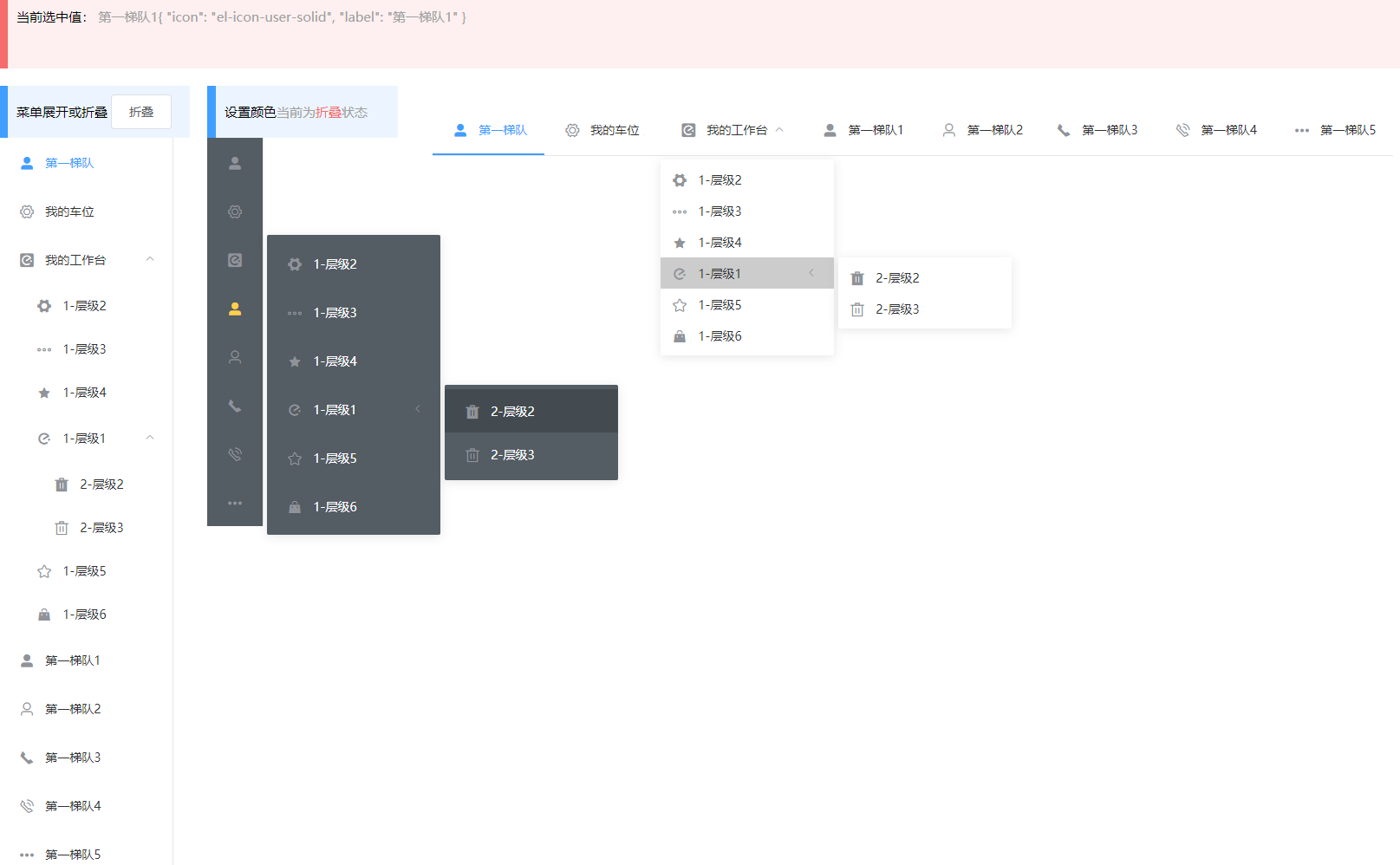Image resolution: width=1400 pixels, height=865 pixels.
Task: Collapse 我的工作台 submenu arrow in sidebar
Action: tap(150, 259)
